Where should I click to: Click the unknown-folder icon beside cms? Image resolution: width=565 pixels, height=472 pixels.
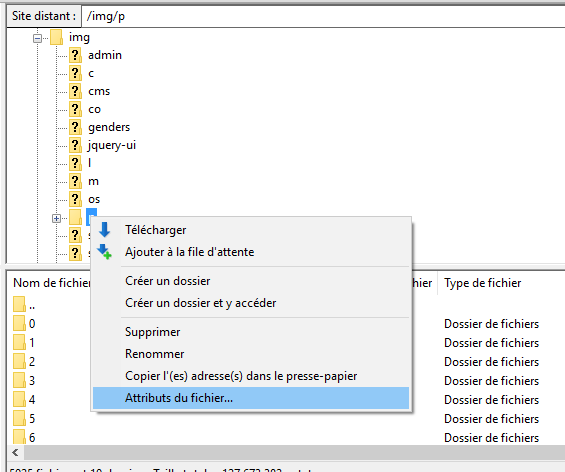click(x=75, y=91)
